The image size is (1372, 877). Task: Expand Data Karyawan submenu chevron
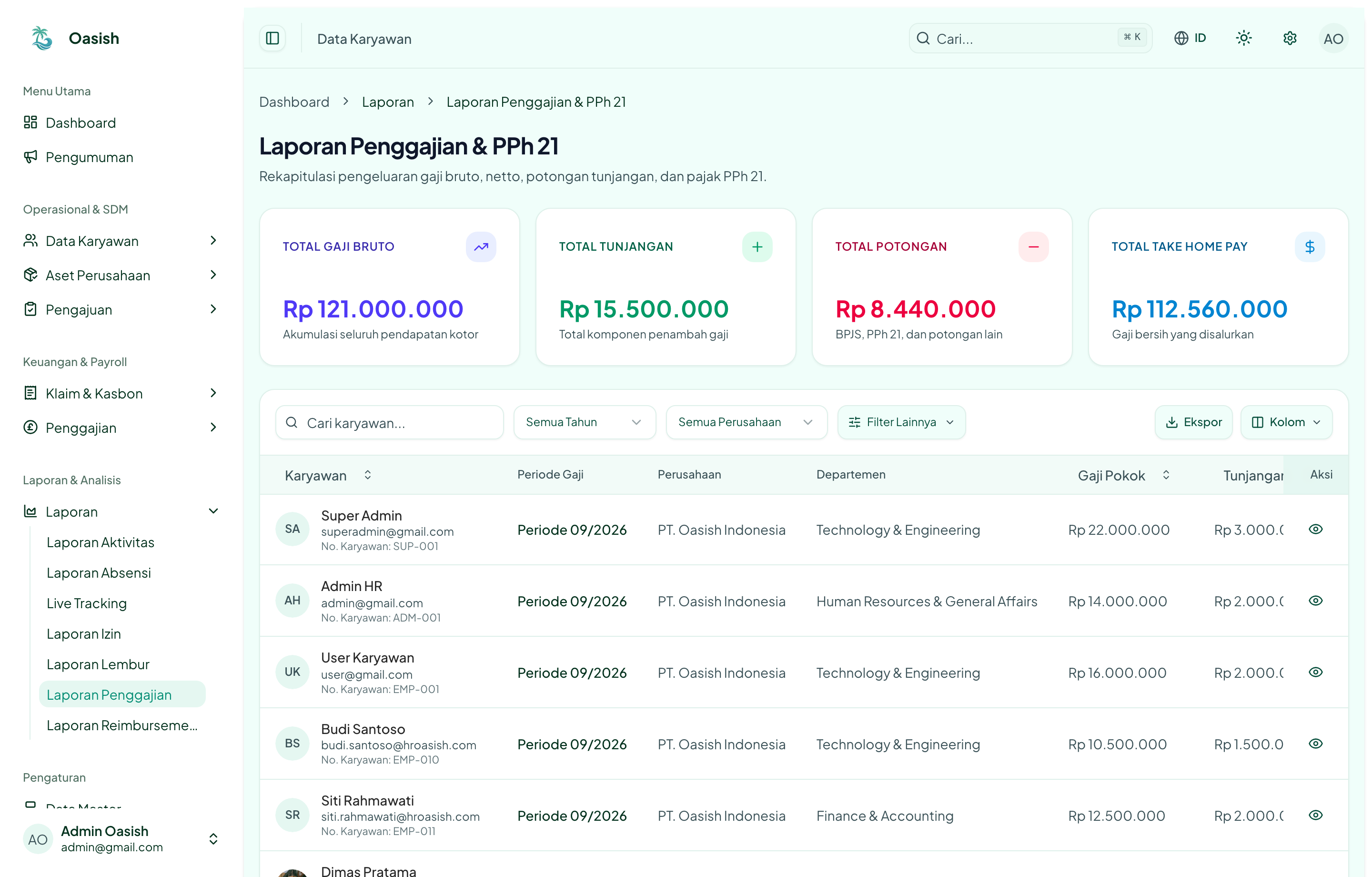[213, 241]
